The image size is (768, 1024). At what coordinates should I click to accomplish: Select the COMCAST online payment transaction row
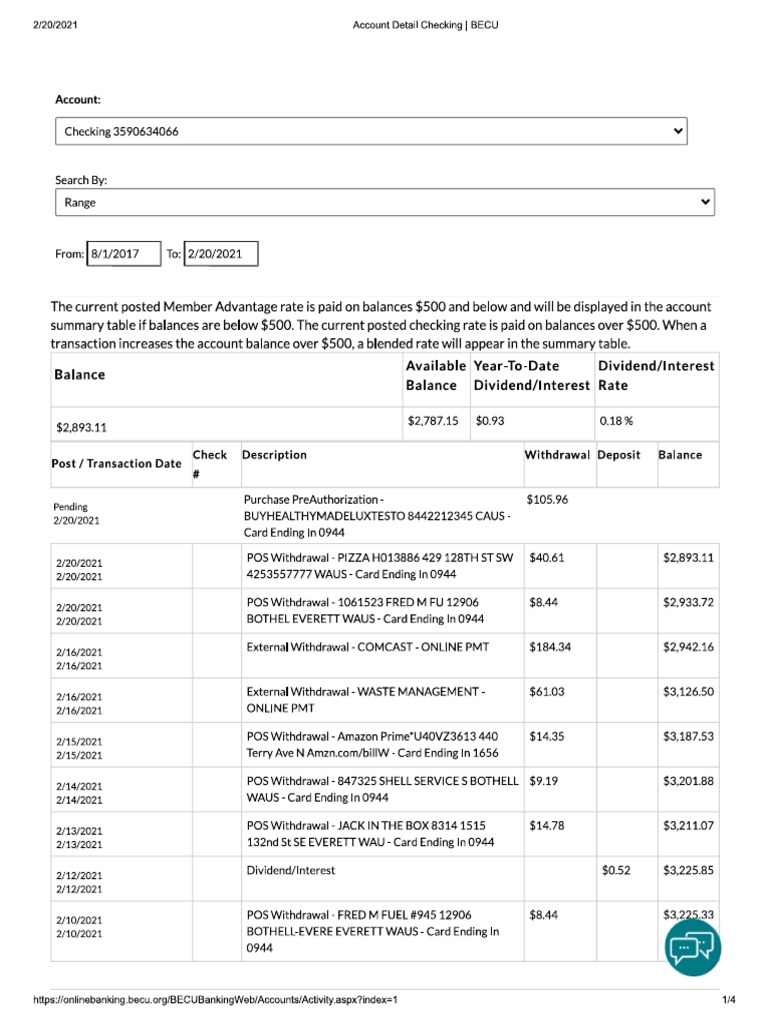pos(385,656)
